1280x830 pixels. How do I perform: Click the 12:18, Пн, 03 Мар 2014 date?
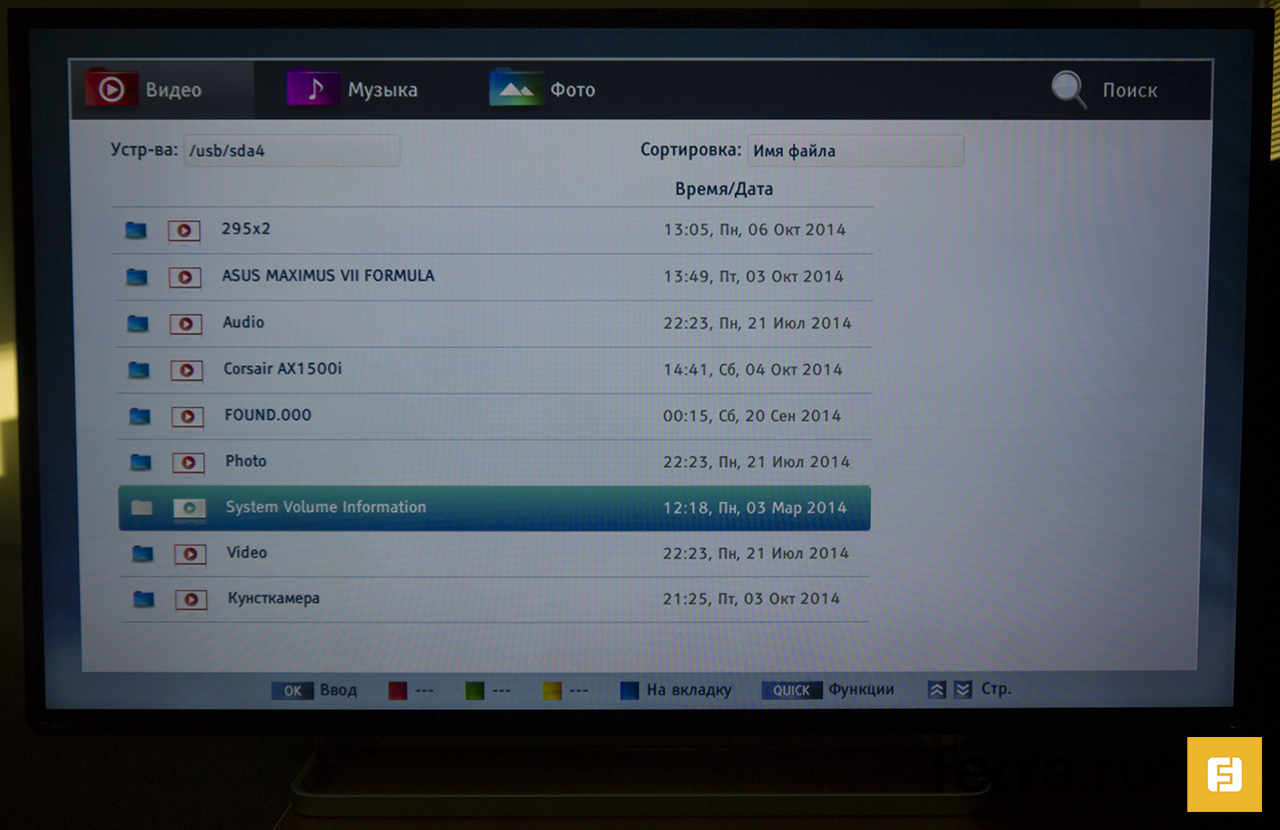(755, 508)
